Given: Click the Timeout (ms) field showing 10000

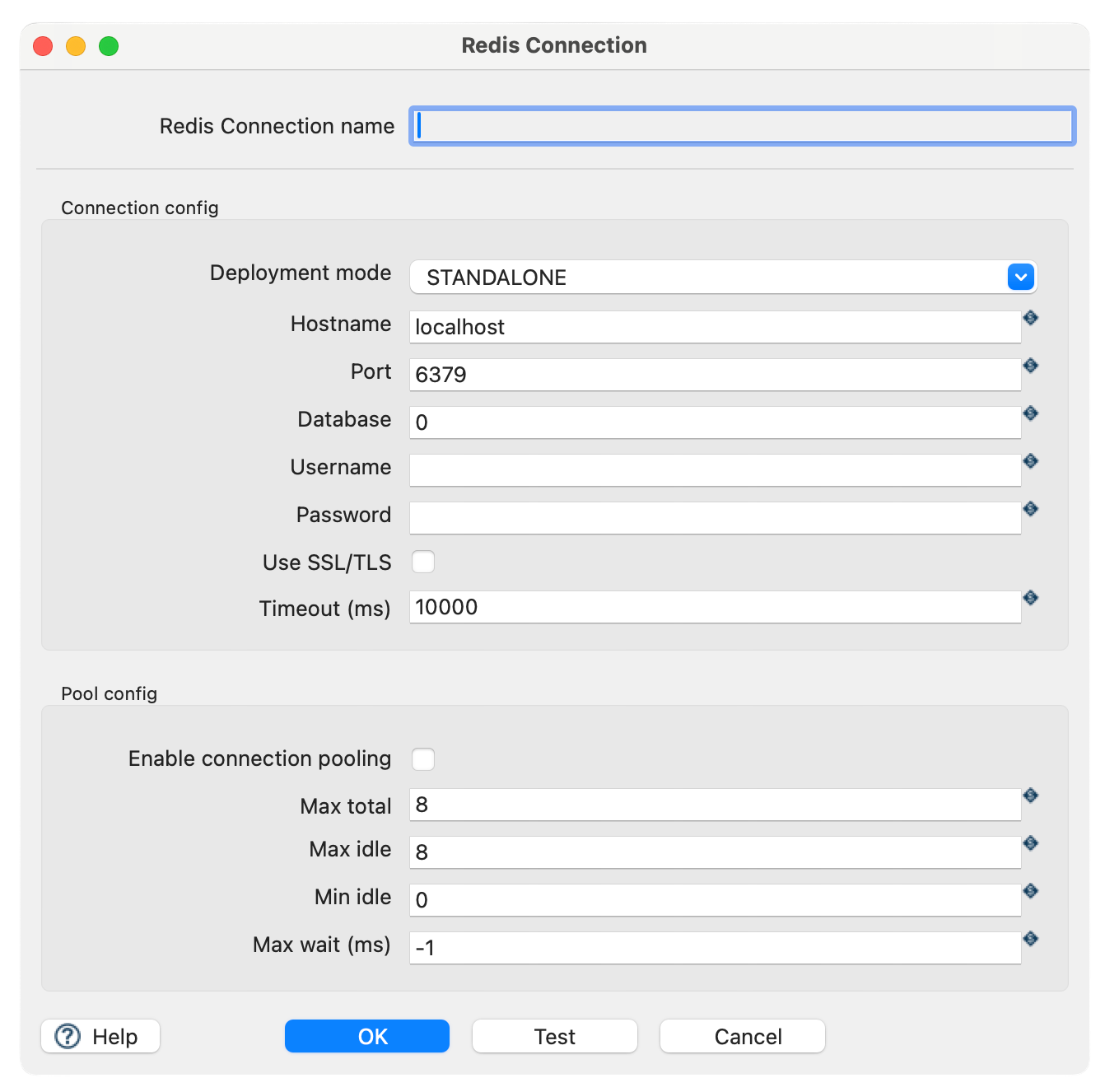Looking at the screenshot, I should (x=716, y=607).
